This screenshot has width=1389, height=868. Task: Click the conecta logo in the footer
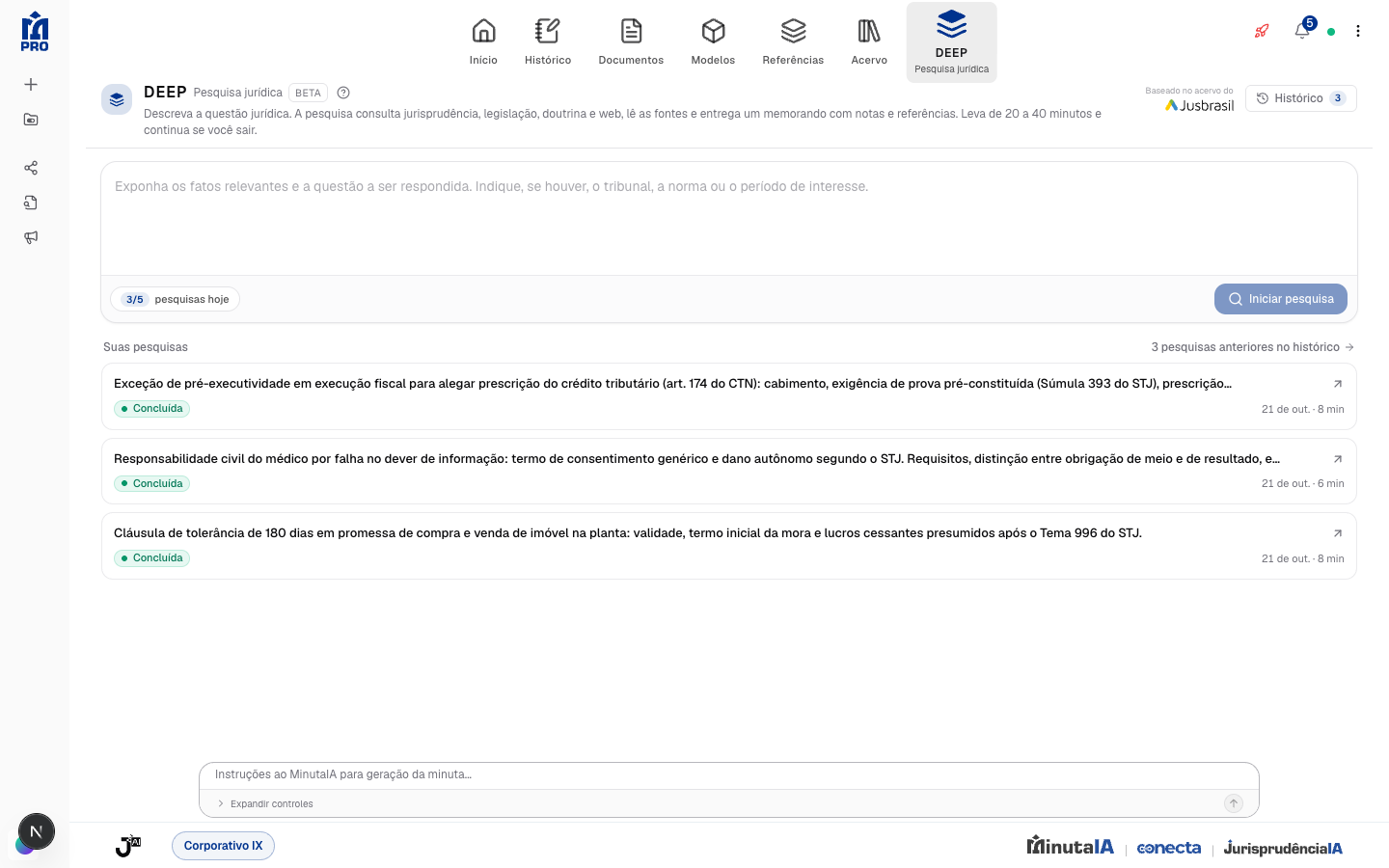[x=1169, y=848]
